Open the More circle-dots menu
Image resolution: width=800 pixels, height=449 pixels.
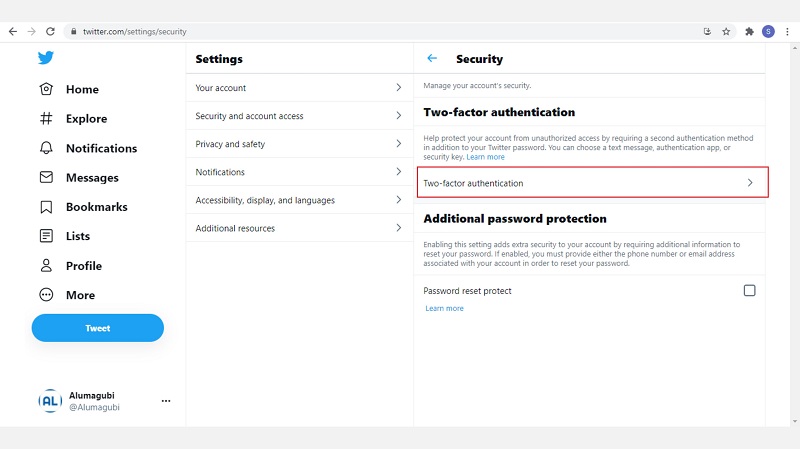(46, 295)
